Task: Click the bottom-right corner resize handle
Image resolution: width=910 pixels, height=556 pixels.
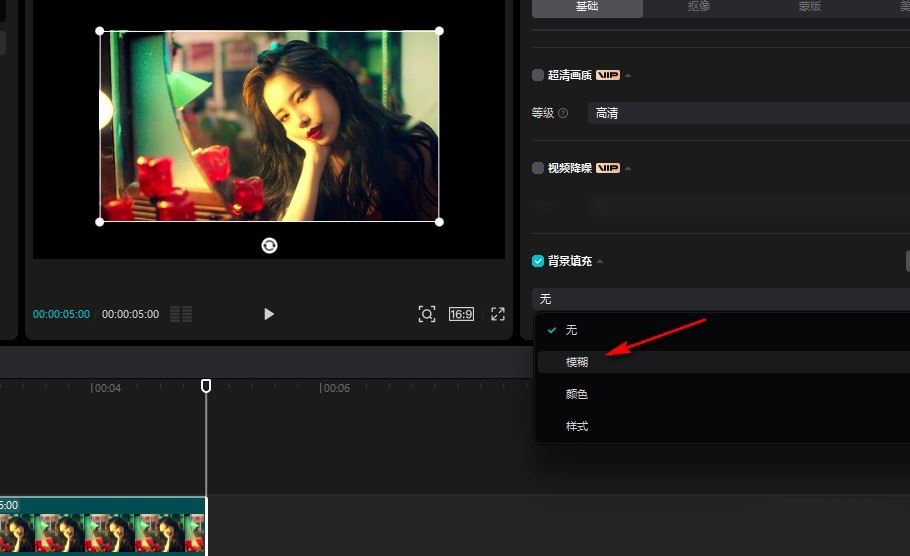Action: pos(439,222)
